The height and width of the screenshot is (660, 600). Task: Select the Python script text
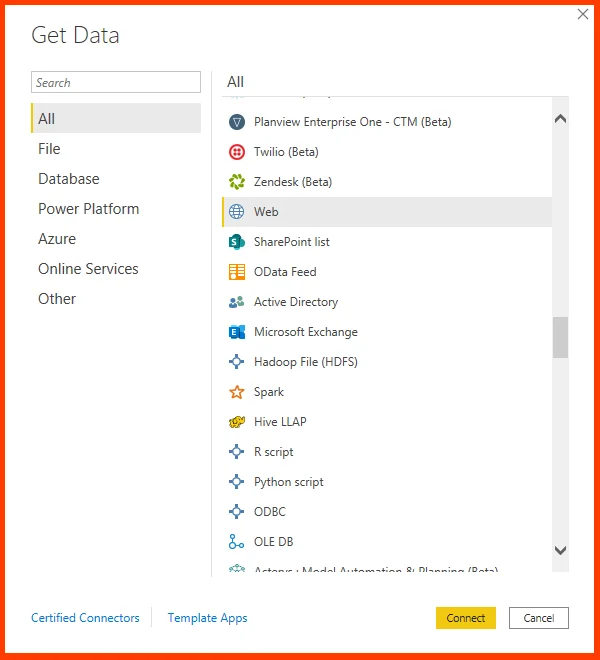pos(288,482)
